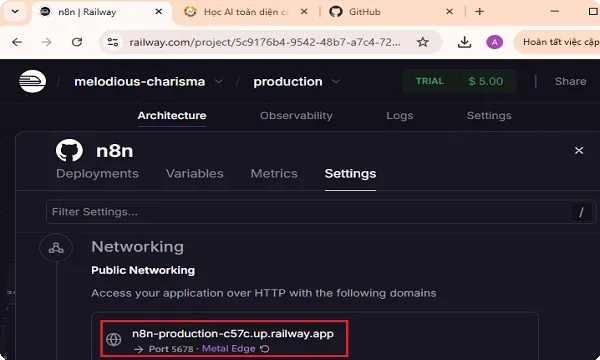The height and width of the screenshot is (360, 600).
Task: Click the TRIAL plan badge
Action: coord(430,81)
